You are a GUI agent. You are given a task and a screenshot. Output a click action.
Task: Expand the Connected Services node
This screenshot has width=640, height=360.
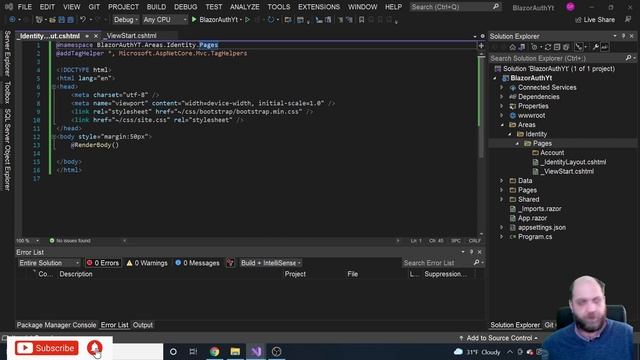pyautogui.click(x=502, y=87)
